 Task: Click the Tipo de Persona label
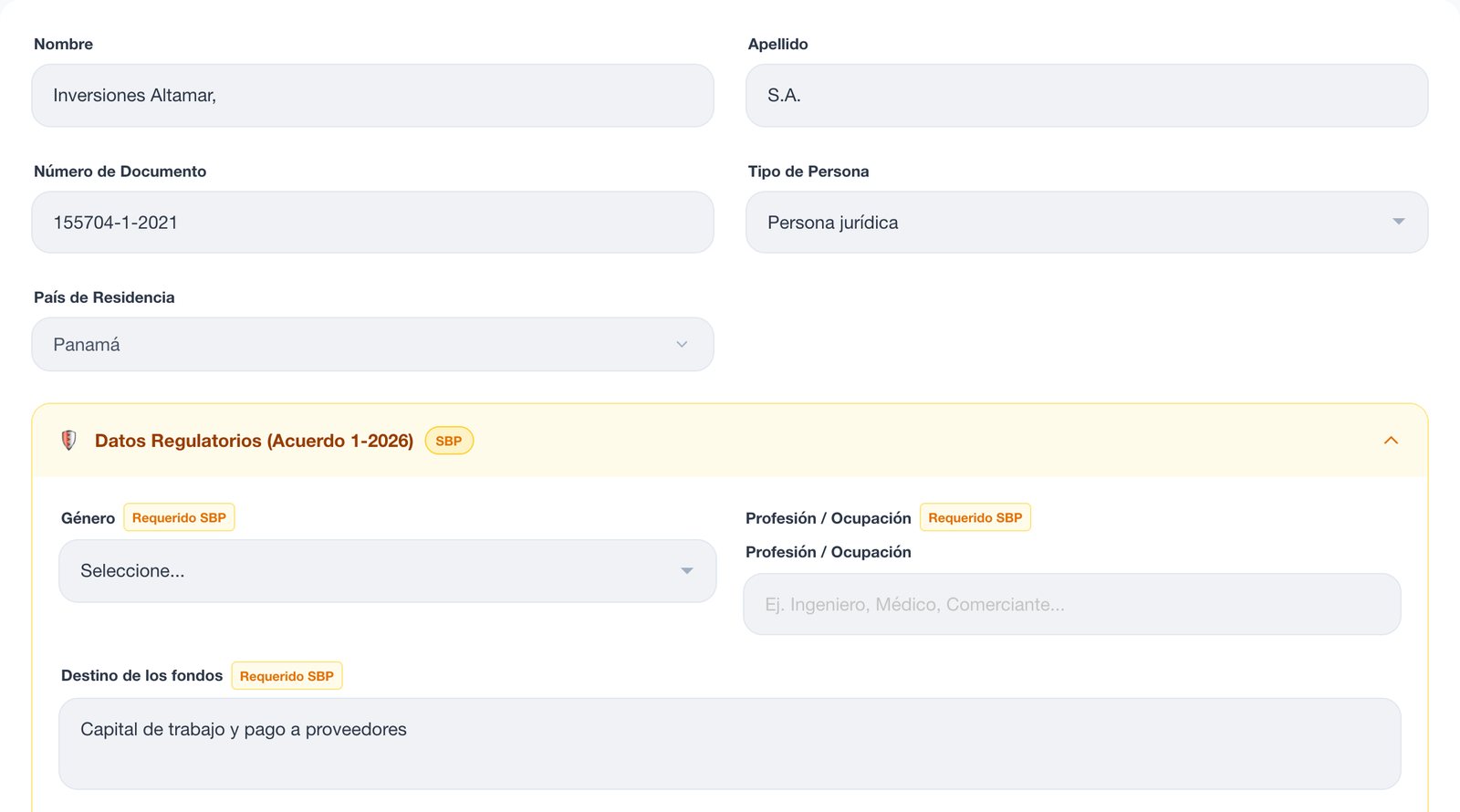808,172
